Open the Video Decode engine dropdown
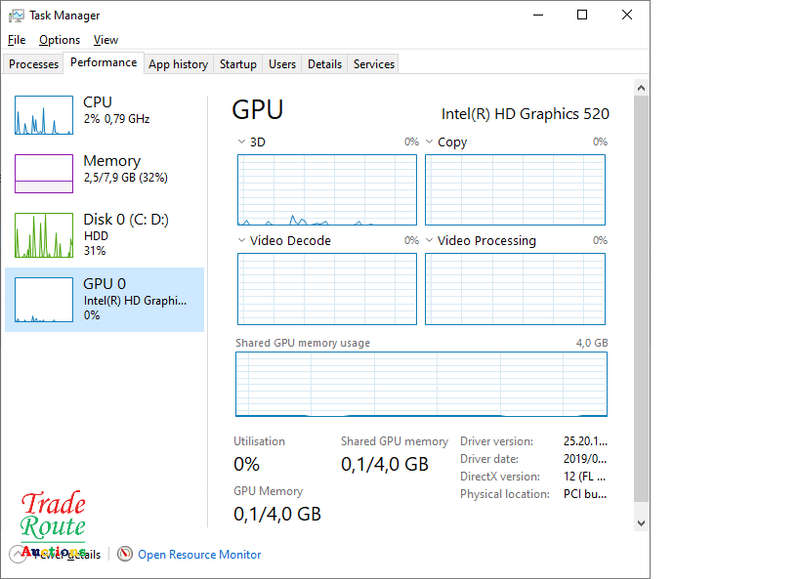800x579 pixels. point(241,240)
